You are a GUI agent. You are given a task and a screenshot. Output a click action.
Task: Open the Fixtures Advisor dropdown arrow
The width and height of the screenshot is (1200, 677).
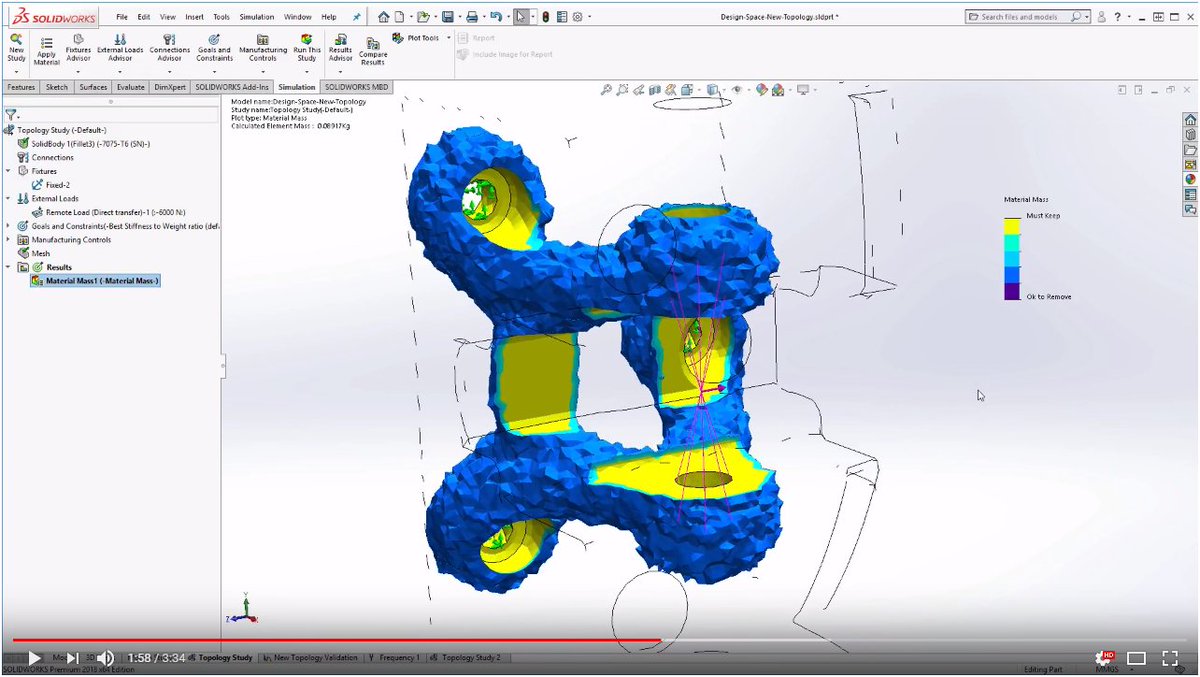pyautogui.click(x=78, y=71)
